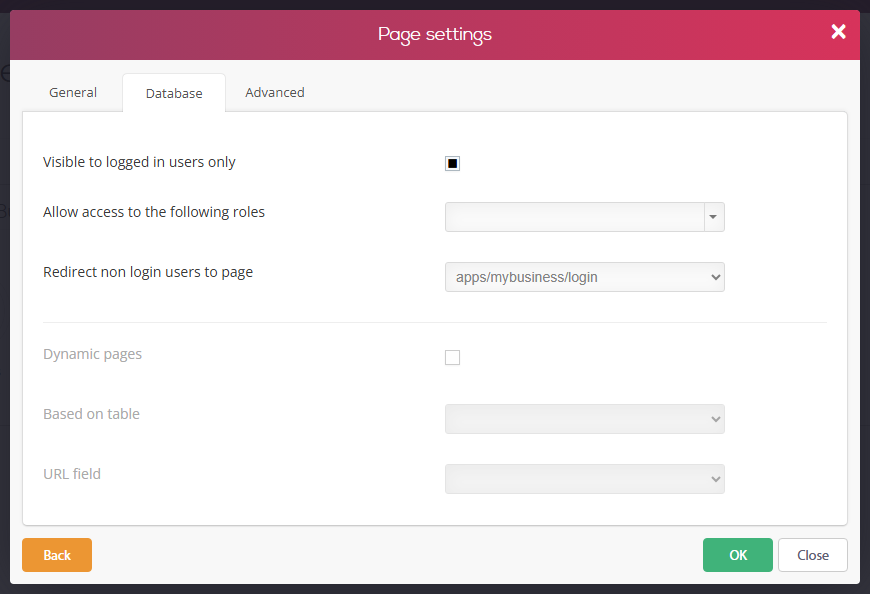Open the redirect page dropdown apps/mybusiness/login
Screen dimensions: 870x594
click(585, 277)
